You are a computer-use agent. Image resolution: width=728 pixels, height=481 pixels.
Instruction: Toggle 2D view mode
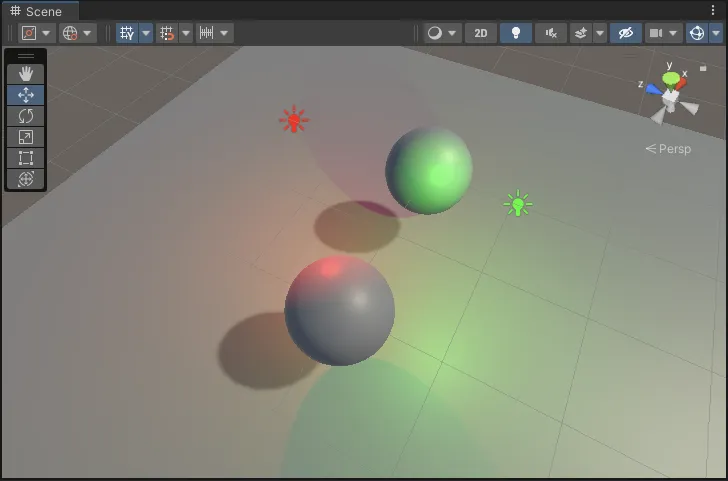(481, 33)
